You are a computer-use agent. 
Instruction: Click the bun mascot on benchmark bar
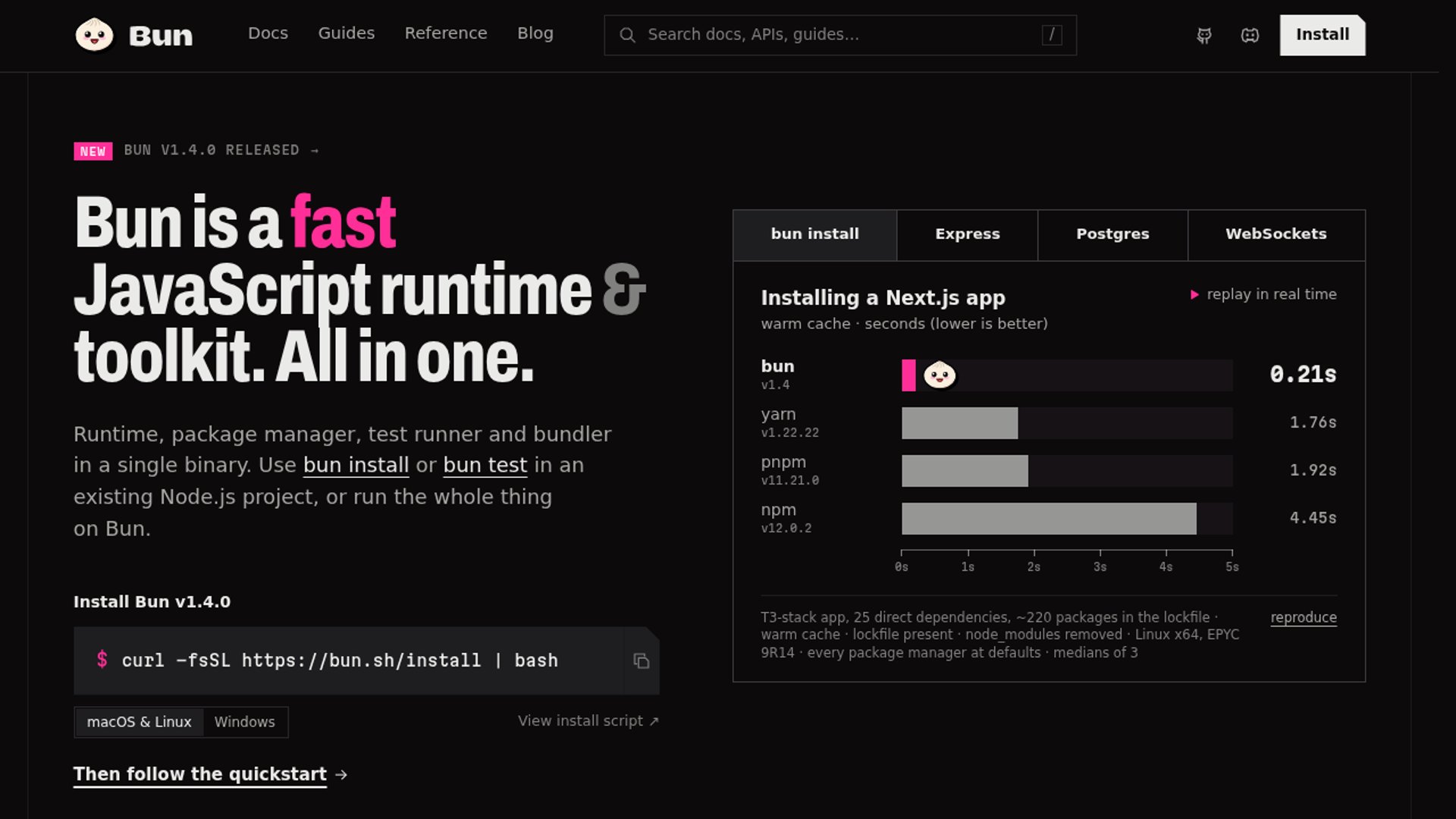coord(940,375)
